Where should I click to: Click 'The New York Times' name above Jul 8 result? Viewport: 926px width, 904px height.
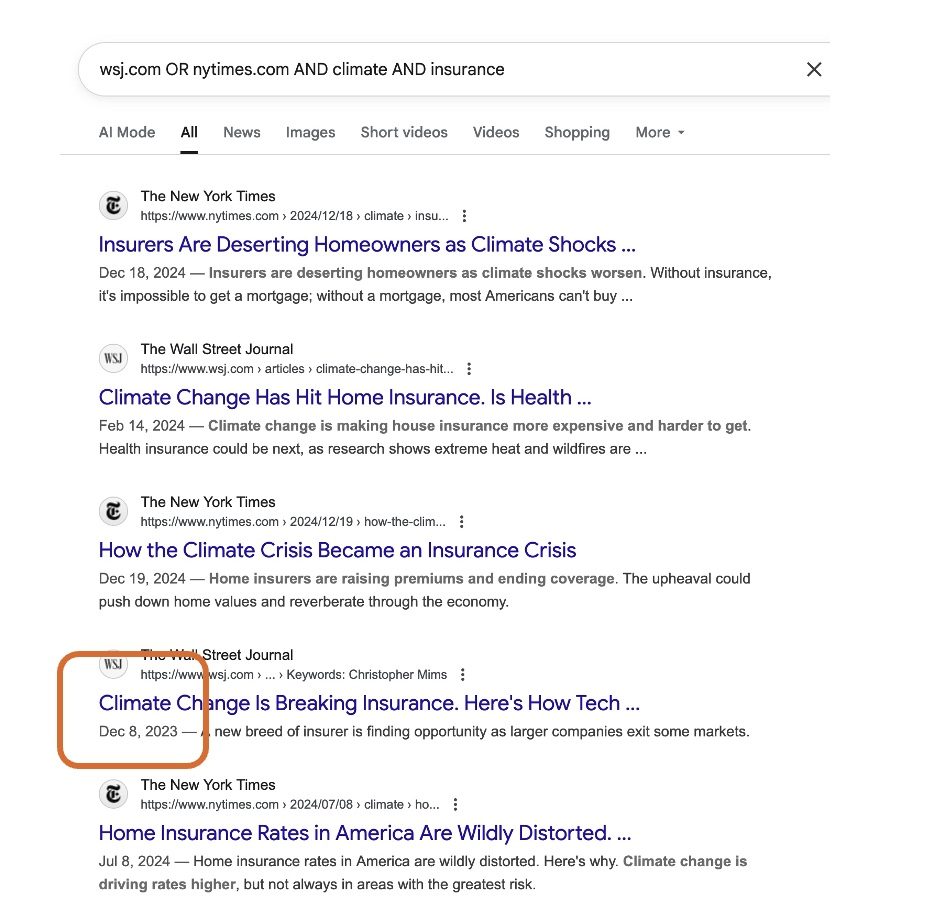(208, 785)
